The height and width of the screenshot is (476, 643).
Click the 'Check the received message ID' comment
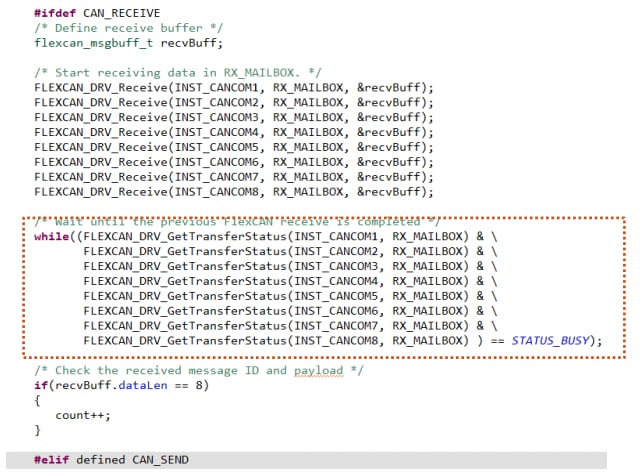click(198, 371)
